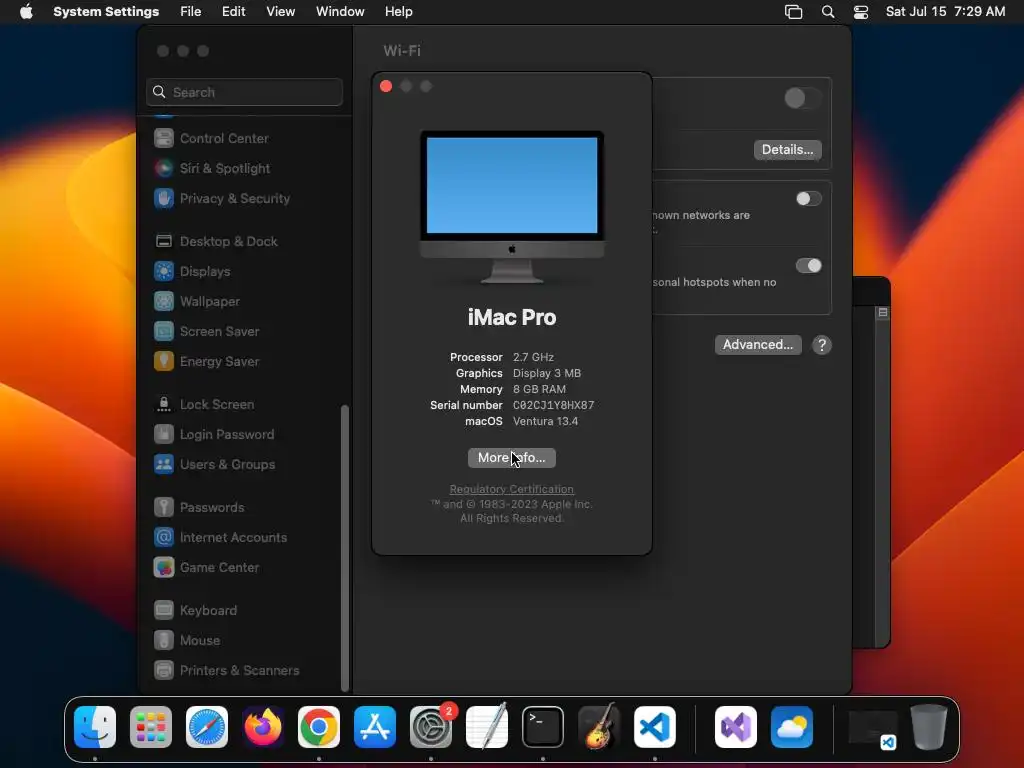Select Wallpaper sidebar icon

pos(164,302)
